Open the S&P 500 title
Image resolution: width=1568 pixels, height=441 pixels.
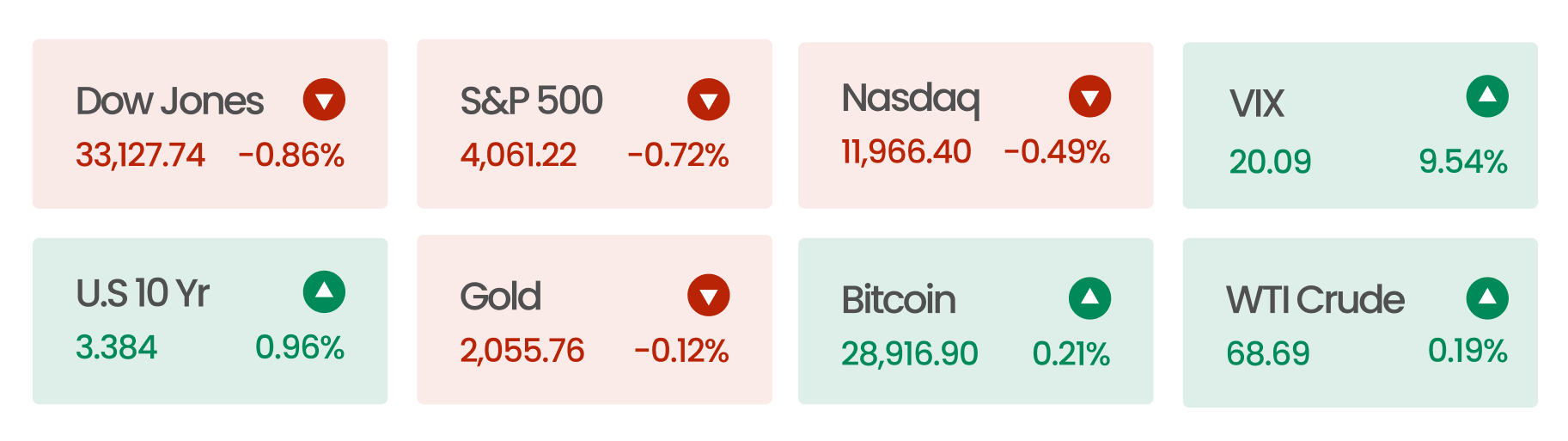click(531, 101)
